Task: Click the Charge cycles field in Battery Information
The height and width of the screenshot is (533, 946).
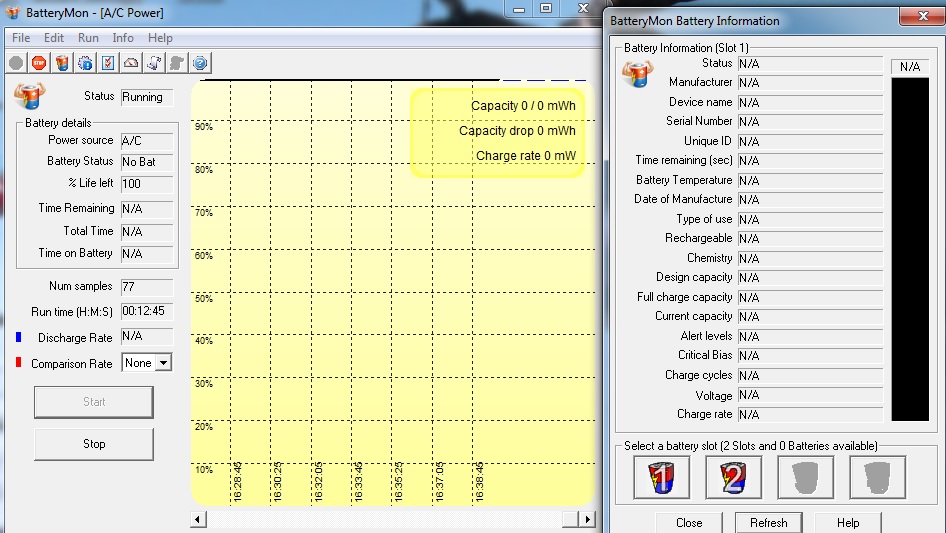Action: tap(810, 375)
